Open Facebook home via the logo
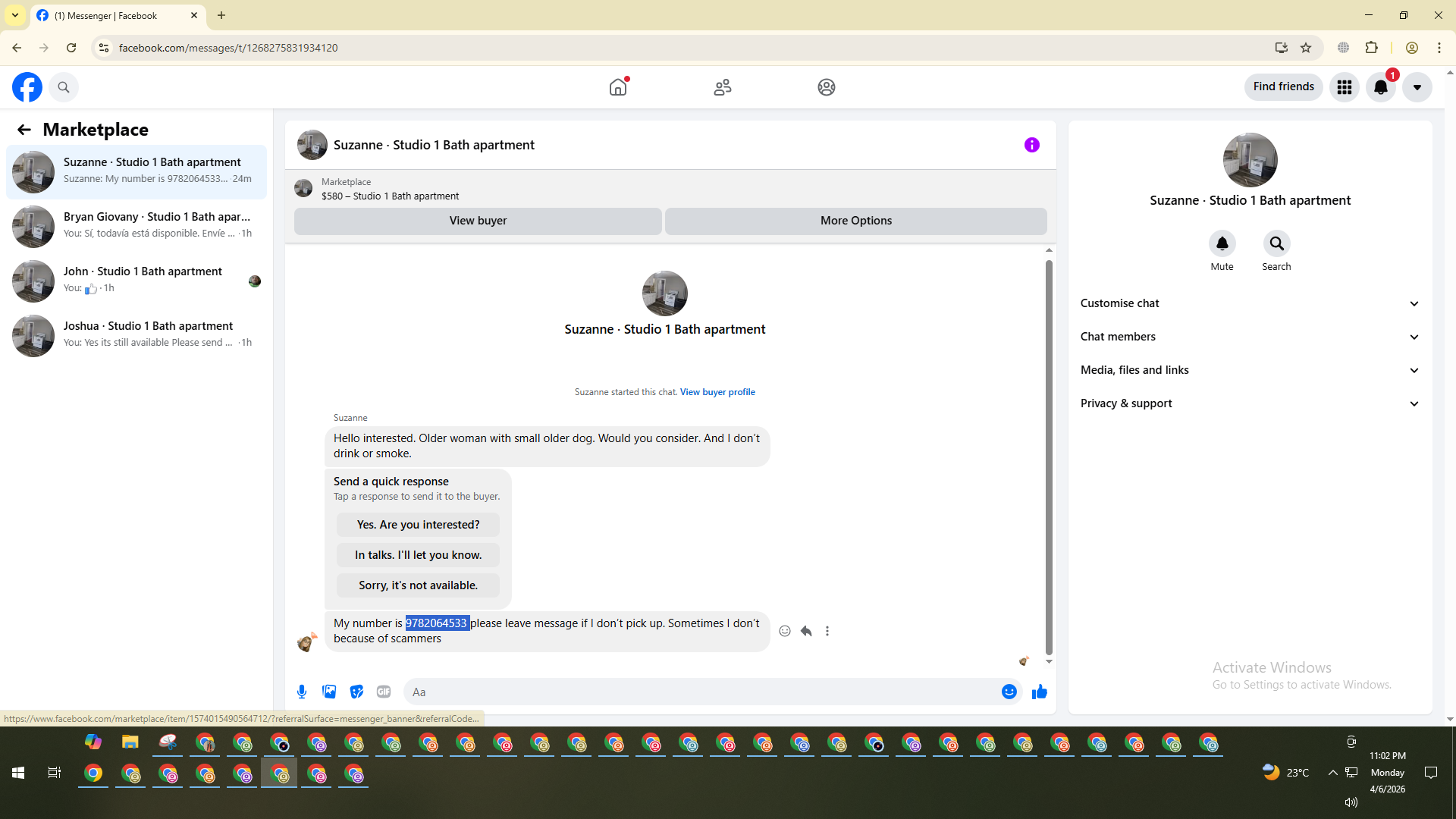The height and width of the screenshot is (819, 1456). [27, 87]
